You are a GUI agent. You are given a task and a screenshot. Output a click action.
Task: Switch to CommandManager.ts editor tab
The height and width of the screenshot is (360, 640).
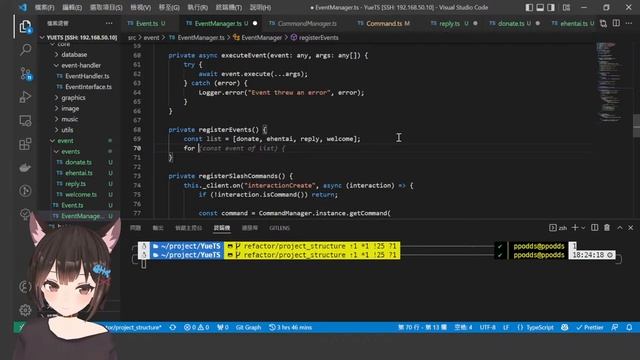point(303,23)
